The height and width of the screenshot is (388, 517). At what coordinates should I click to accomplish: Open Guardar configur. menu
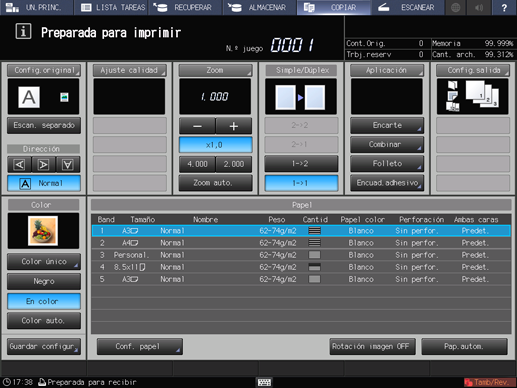tap(44, 347)
